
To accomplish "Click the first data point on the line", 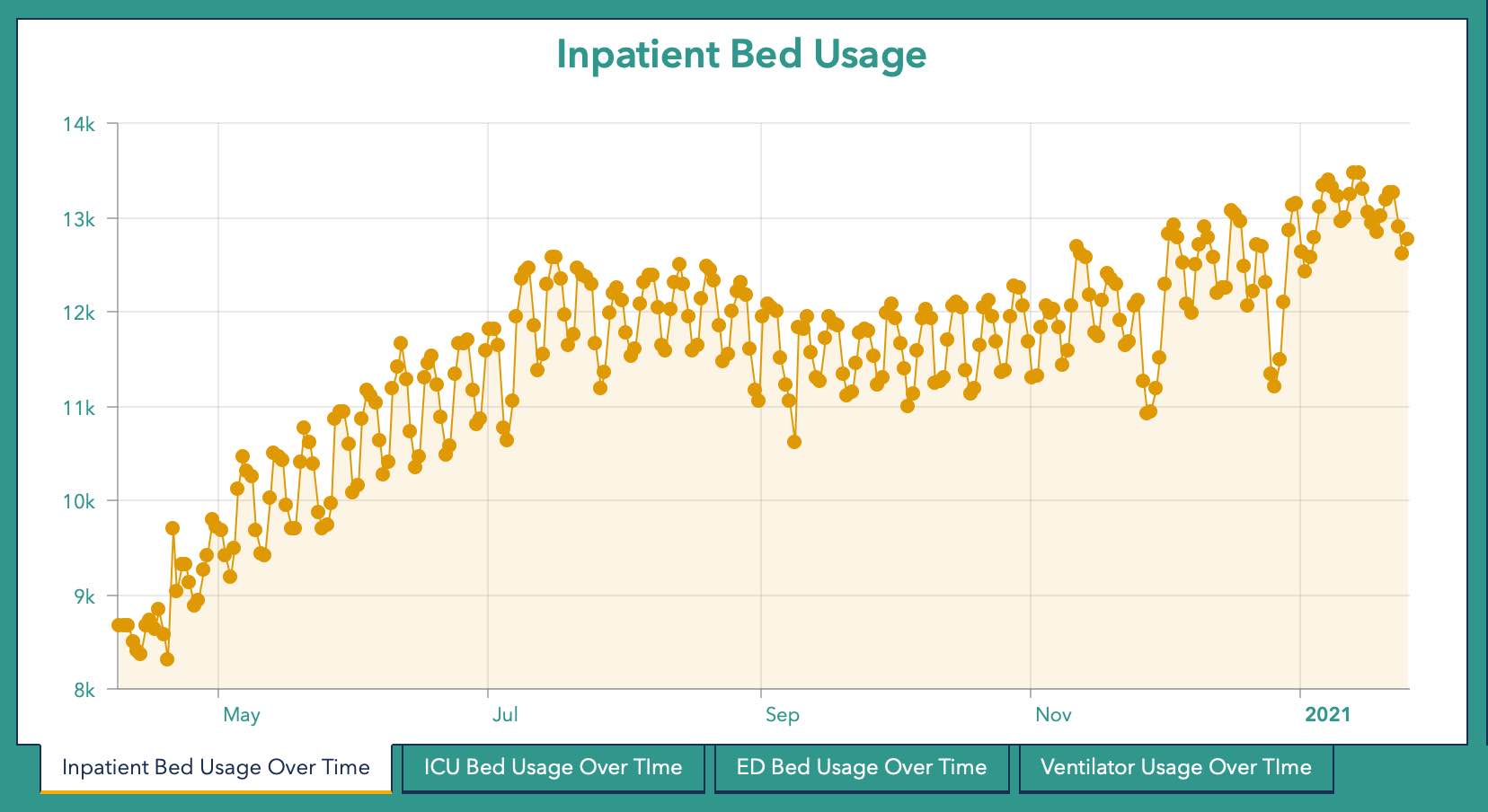I will pos(119,625).
